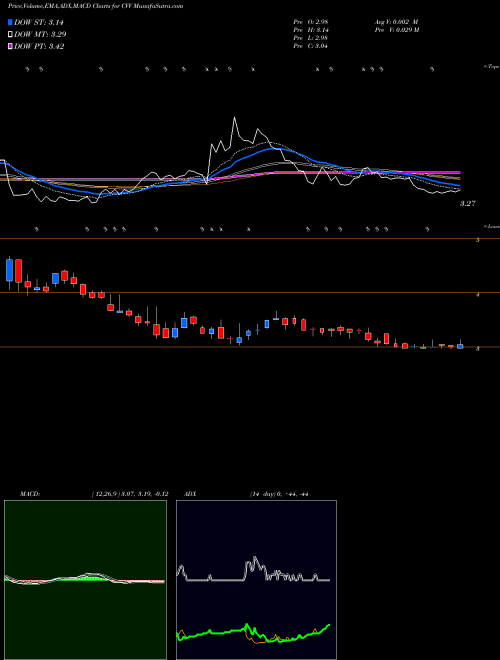Select the 'DOW PT: 3.42' legend label
This screenshot has width=500, height=660.
39,46
